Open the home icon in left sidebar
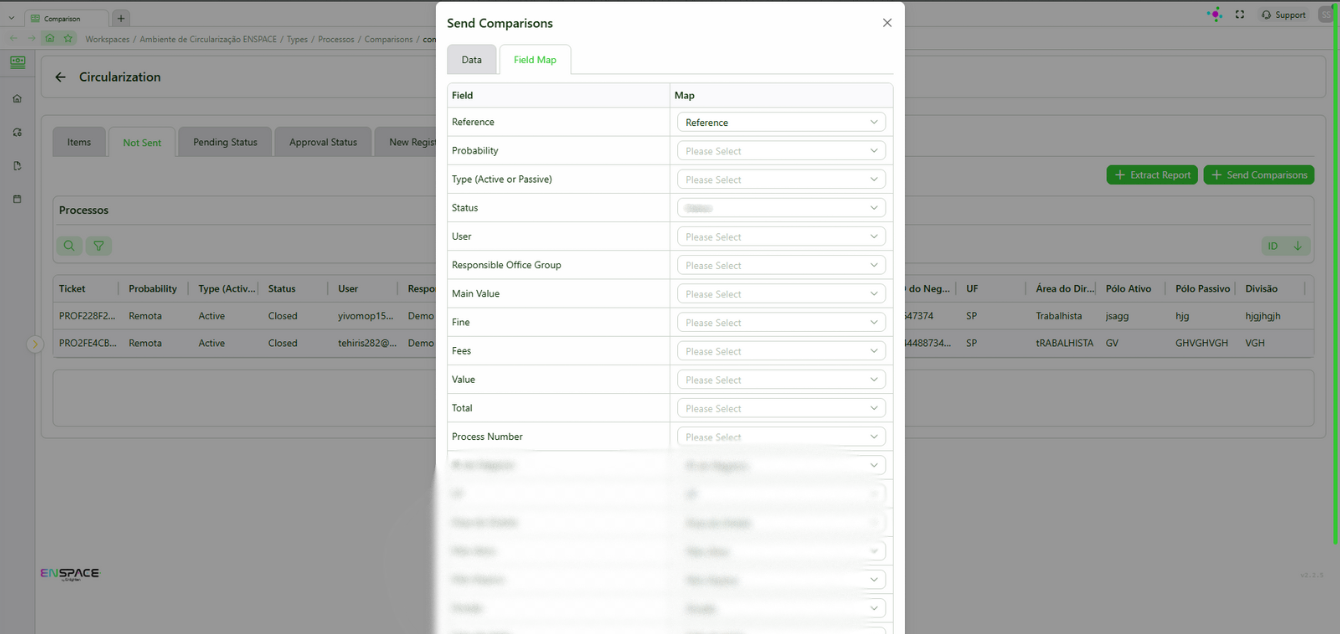This screenshot has width=1340, height=634. 17,99
